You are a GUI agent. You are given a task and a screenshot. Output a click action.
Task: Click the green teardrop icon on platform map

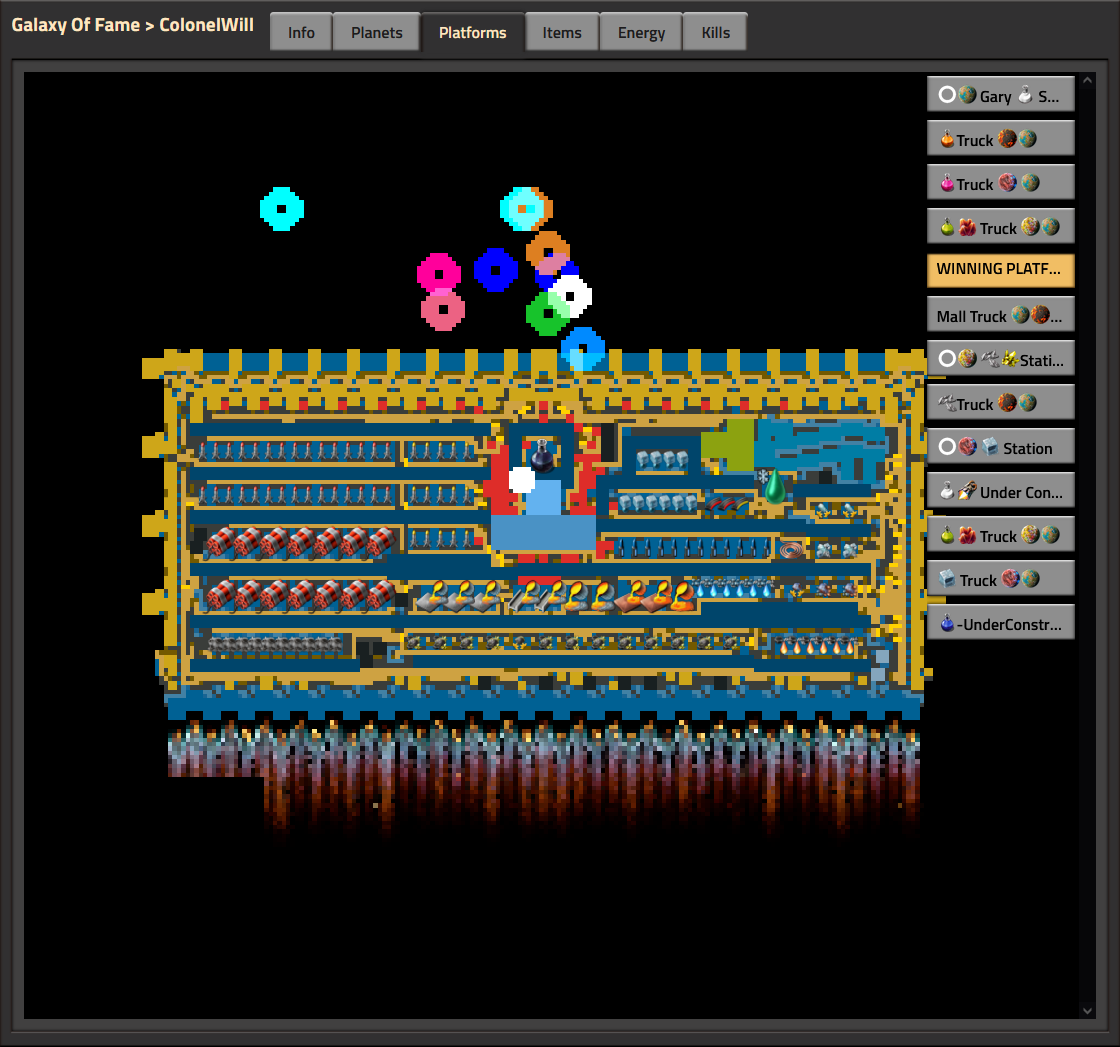click(774, 487)
